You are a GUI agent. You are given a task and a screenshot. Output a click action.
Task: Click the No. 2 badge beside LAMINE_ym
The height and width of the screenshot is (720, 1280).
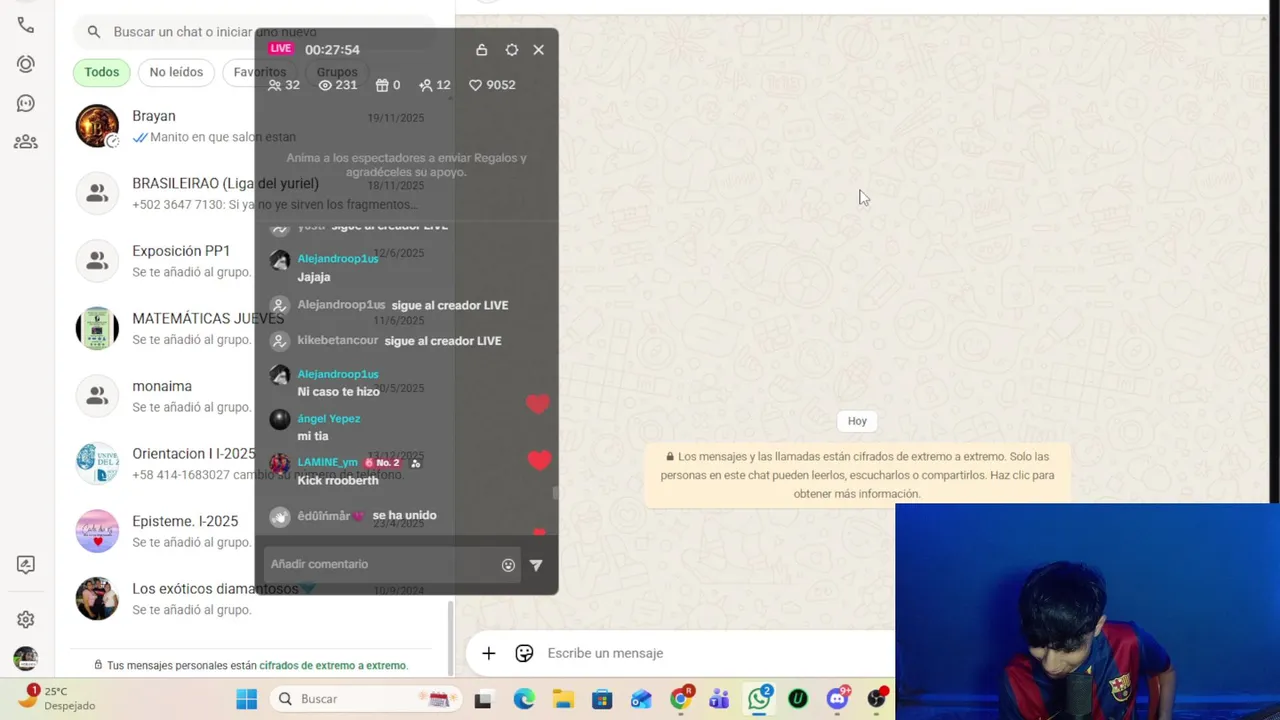[382, 463]
